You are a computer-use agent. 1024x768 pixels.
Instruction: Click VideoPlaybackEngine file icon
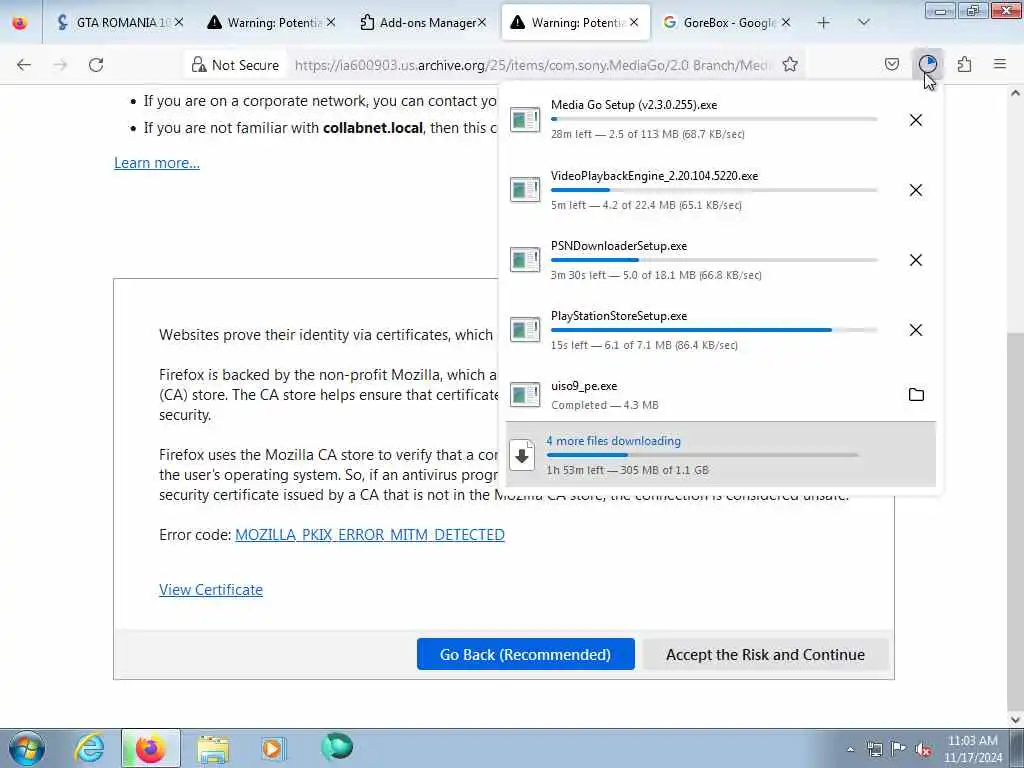[525, 189]
